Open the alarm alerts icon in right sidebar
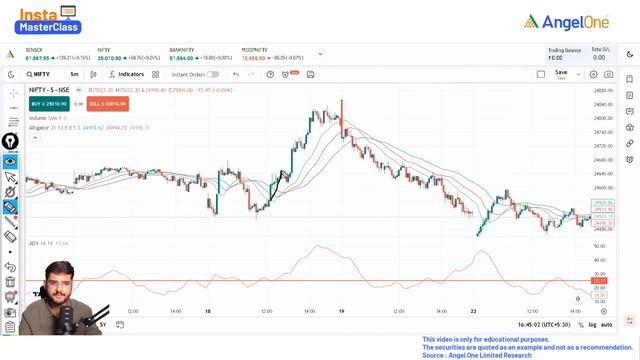 (x=629, y=160)
